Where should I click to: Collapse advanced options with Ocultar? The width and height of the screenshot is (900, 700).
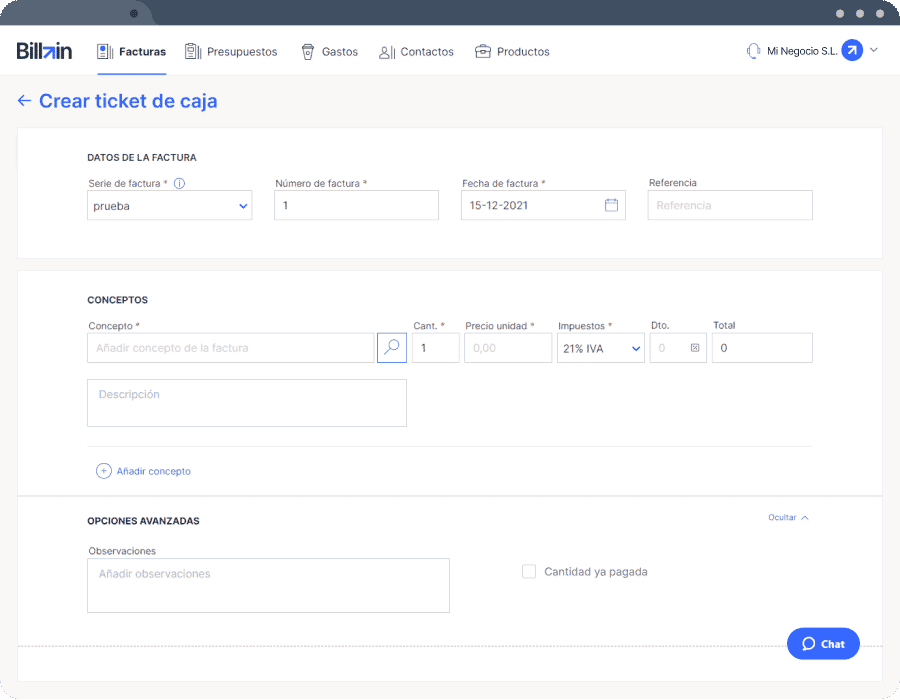(788, 518)
